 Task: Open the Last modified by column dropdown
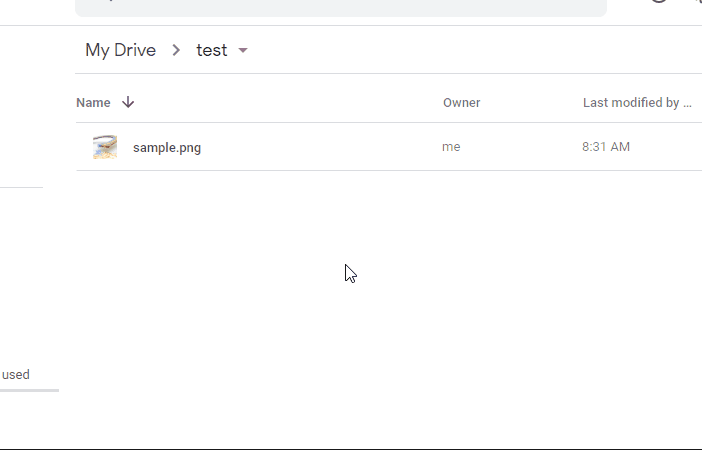coord(637,103)
